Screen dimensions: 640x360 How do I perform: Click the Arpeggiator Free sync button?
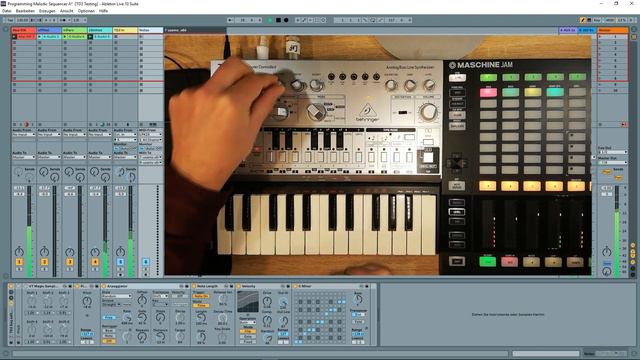coord(109,317)
